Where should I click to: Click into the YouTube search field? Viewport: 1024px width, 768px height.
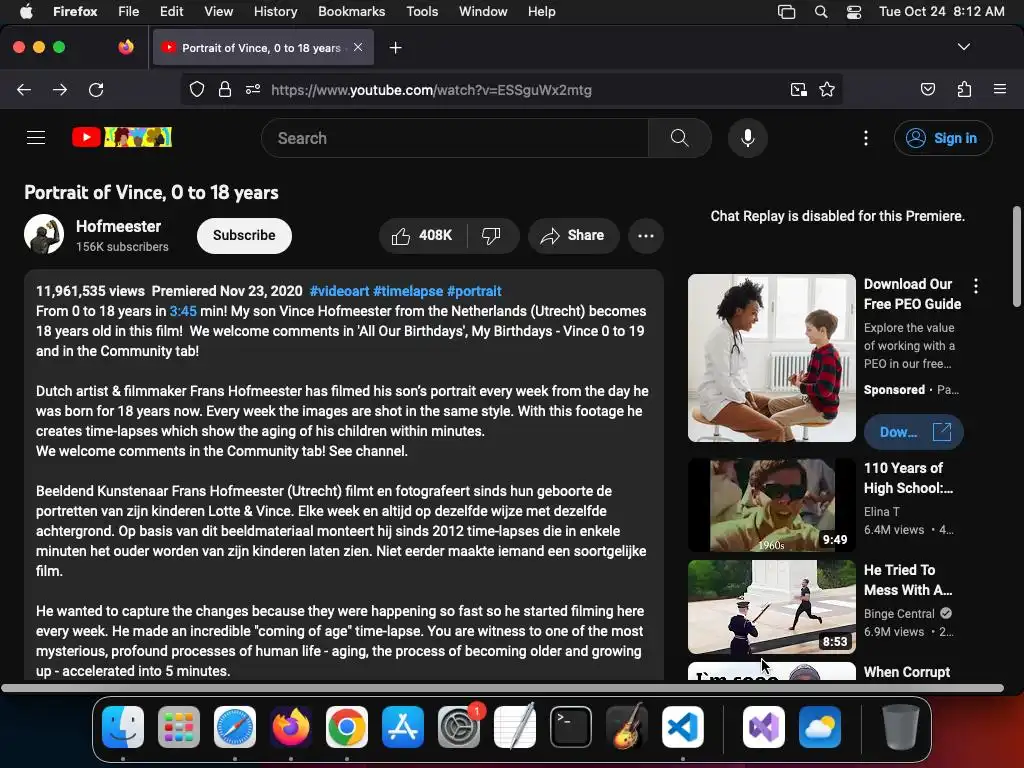point(455,138)
